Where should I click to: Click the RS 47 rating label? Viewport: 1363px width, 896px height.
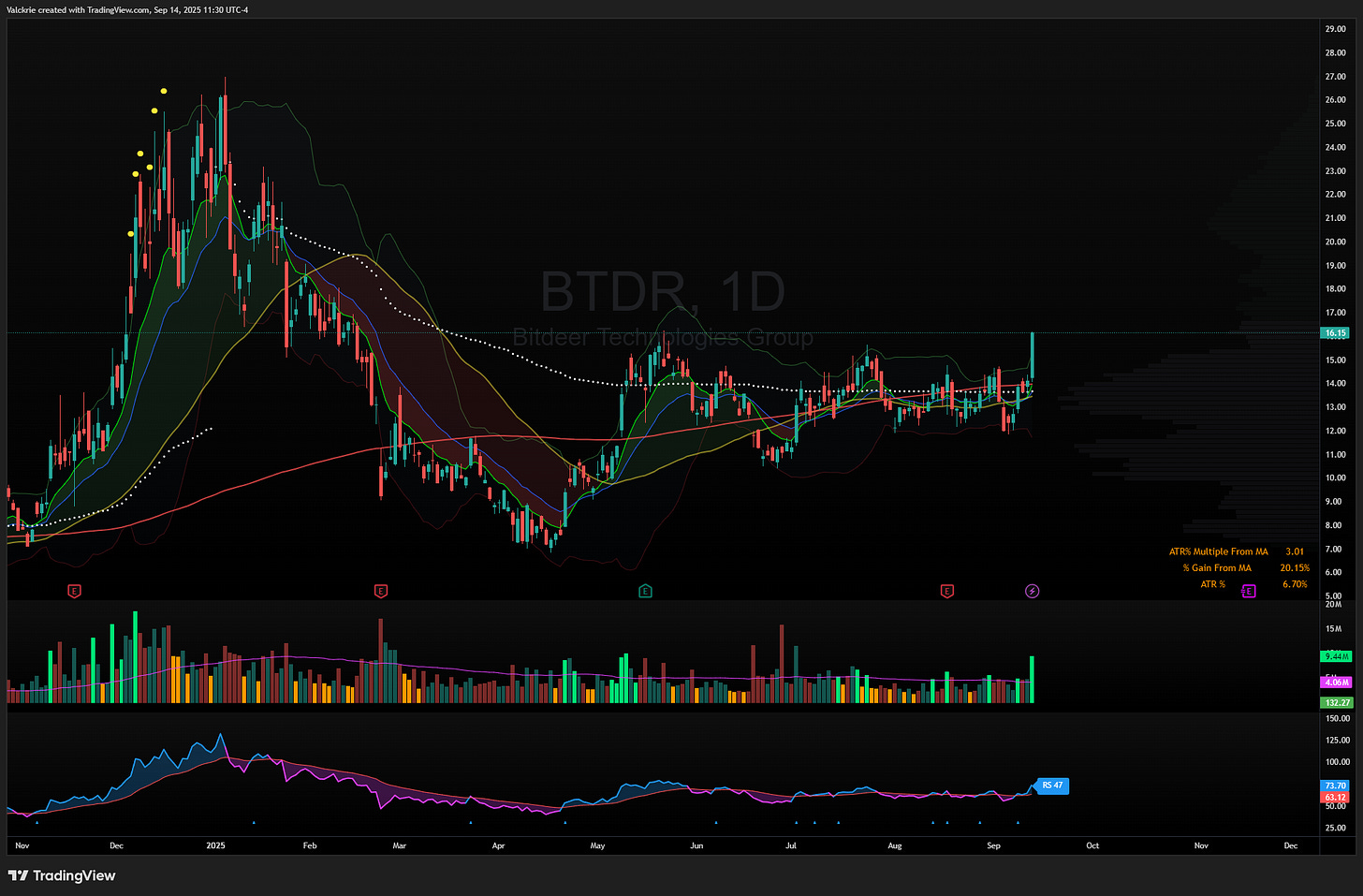1052,786
